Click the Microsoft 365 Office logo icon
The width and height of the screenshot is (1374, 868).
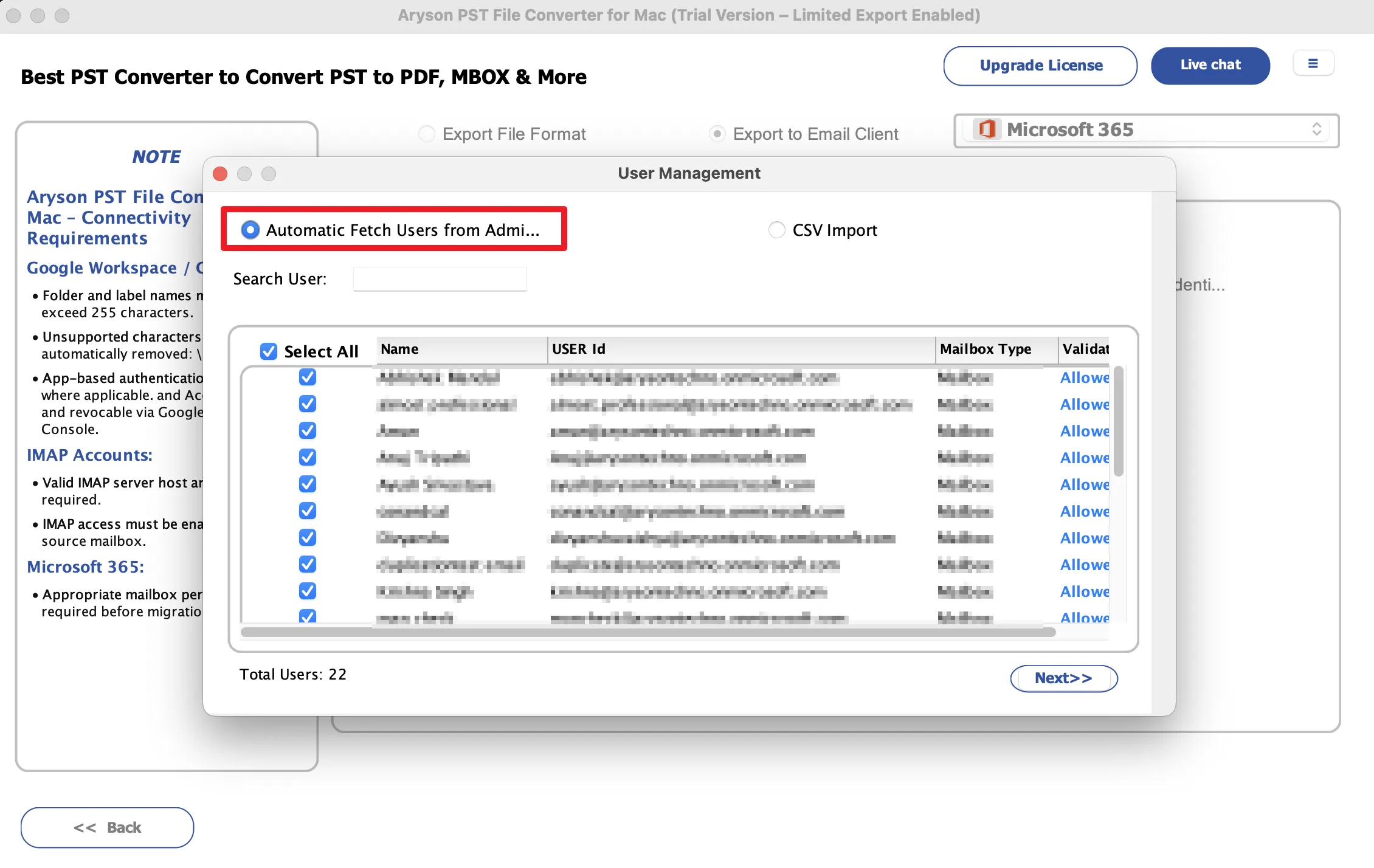tap(986, 129)
